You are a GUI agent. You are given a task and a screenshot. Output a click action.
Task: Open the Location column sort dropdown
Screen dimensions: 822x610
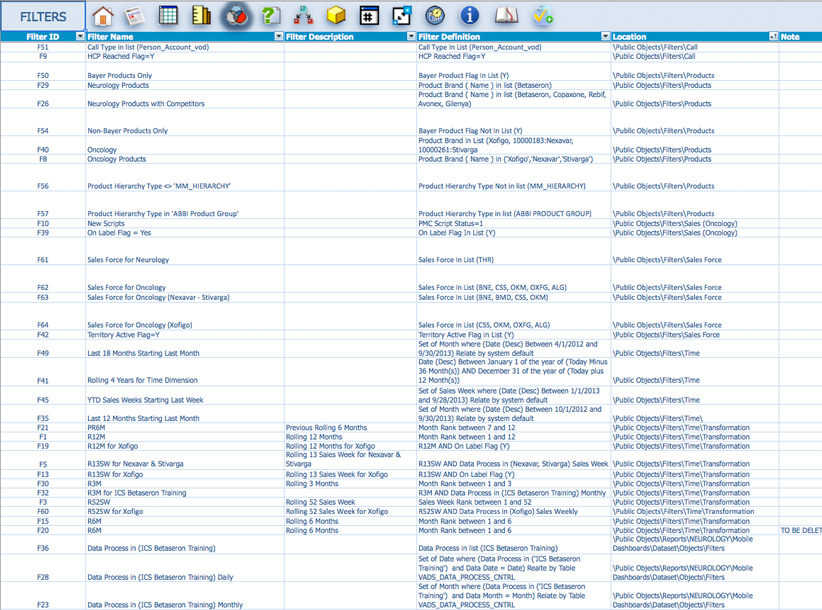[x=773, y=36]
